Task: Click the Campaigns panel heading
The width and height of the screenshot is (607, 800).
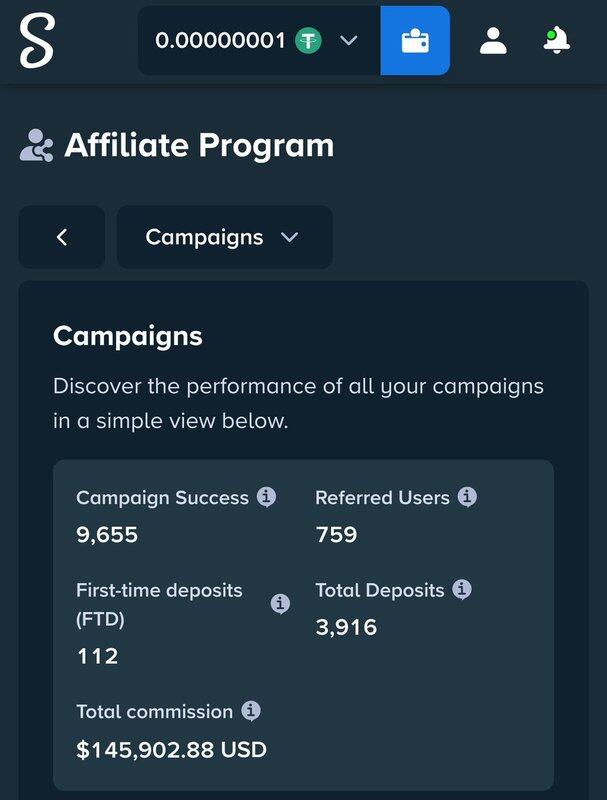Action: [x=127, y=336]
